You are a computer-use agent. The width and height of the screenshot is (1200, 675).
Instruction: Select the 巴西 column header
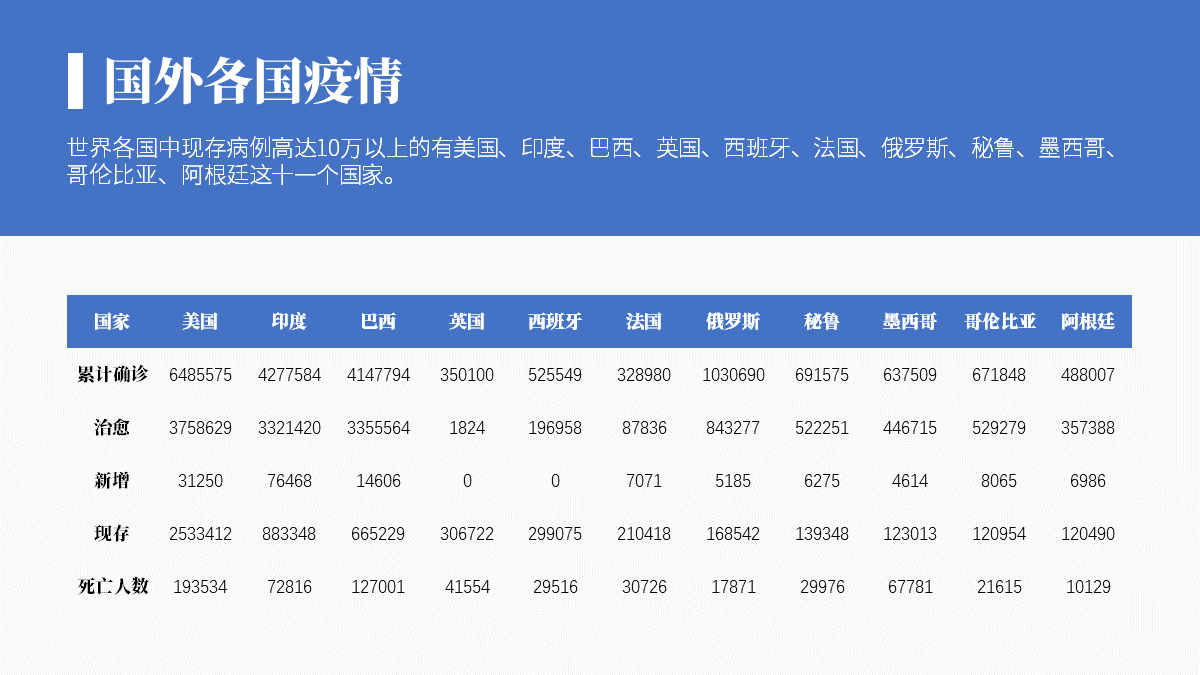(x=378, y=322)
